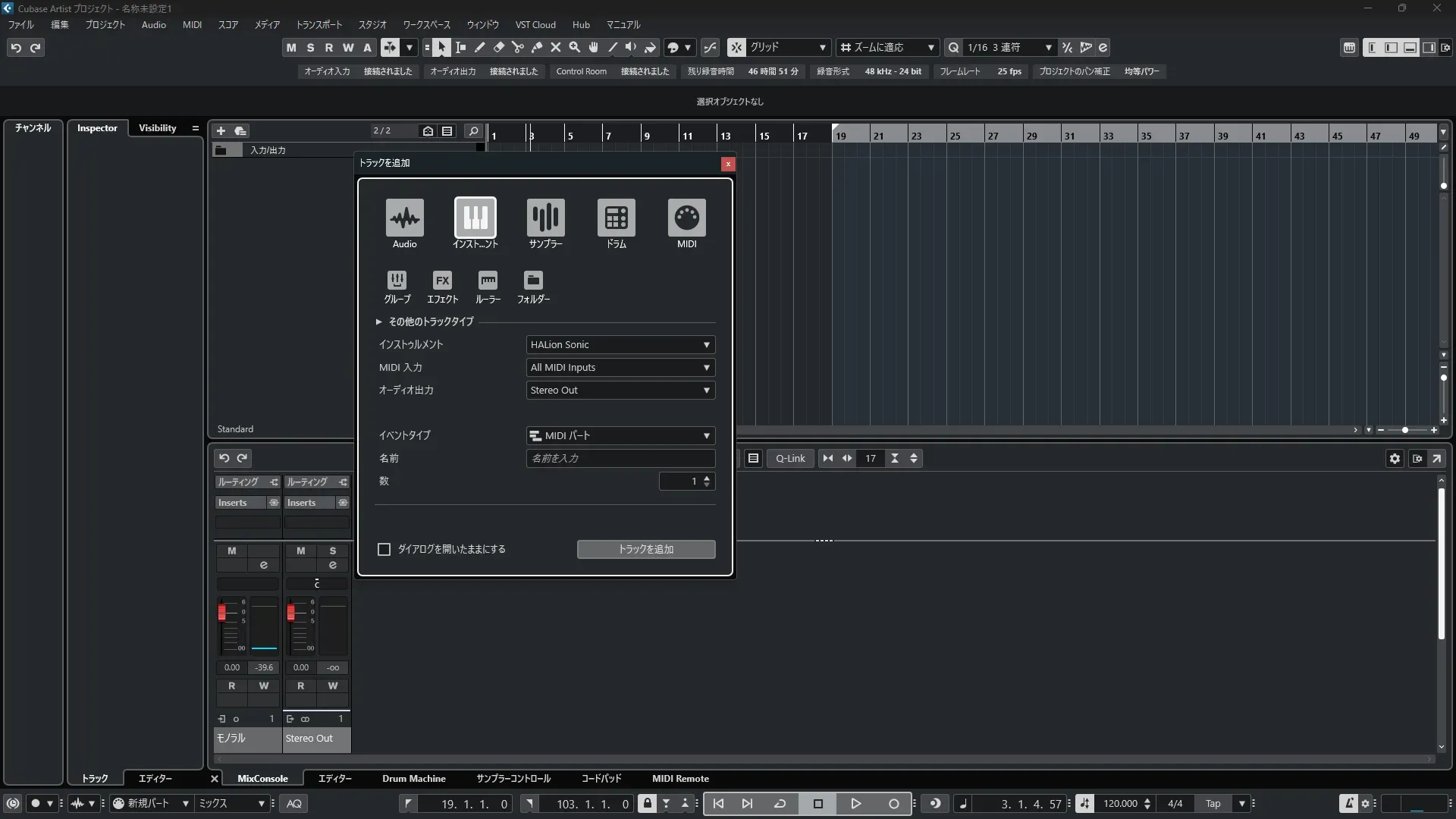
Task: Pick the ドラム track type icon
Action: (x=616, y=218)
